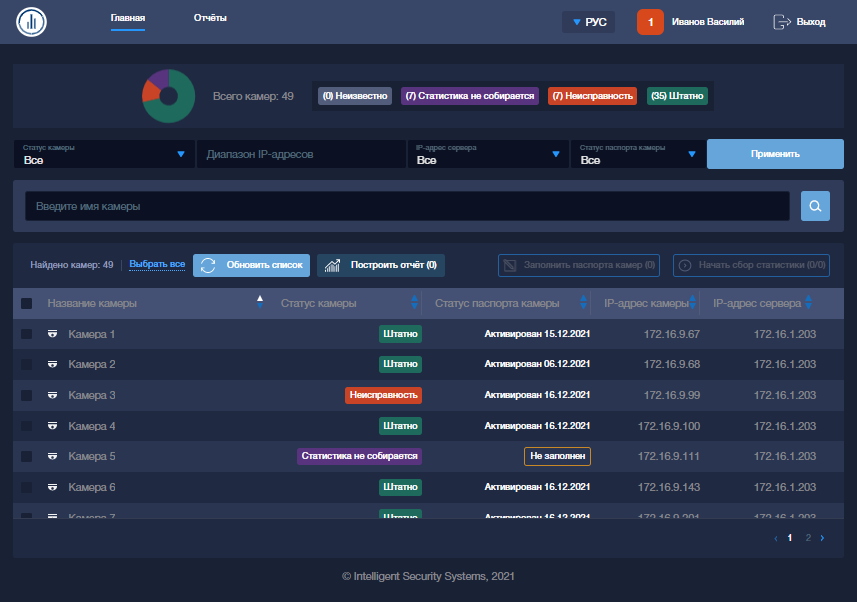This screenshot has height=602, width=857.
Task: Toggle the select-all checkbox in table header
Action: coord(27,302)
